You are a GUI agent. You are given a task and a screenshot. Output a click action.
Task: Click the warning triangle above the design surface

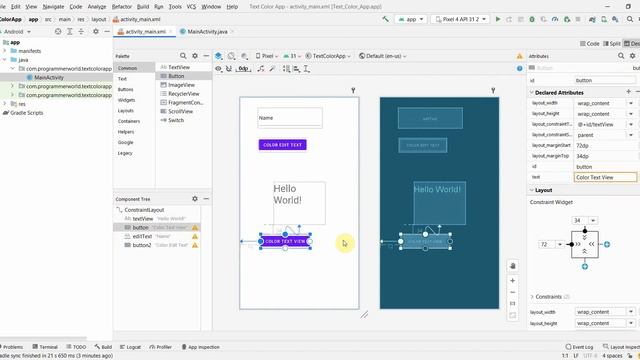point(520,56)
